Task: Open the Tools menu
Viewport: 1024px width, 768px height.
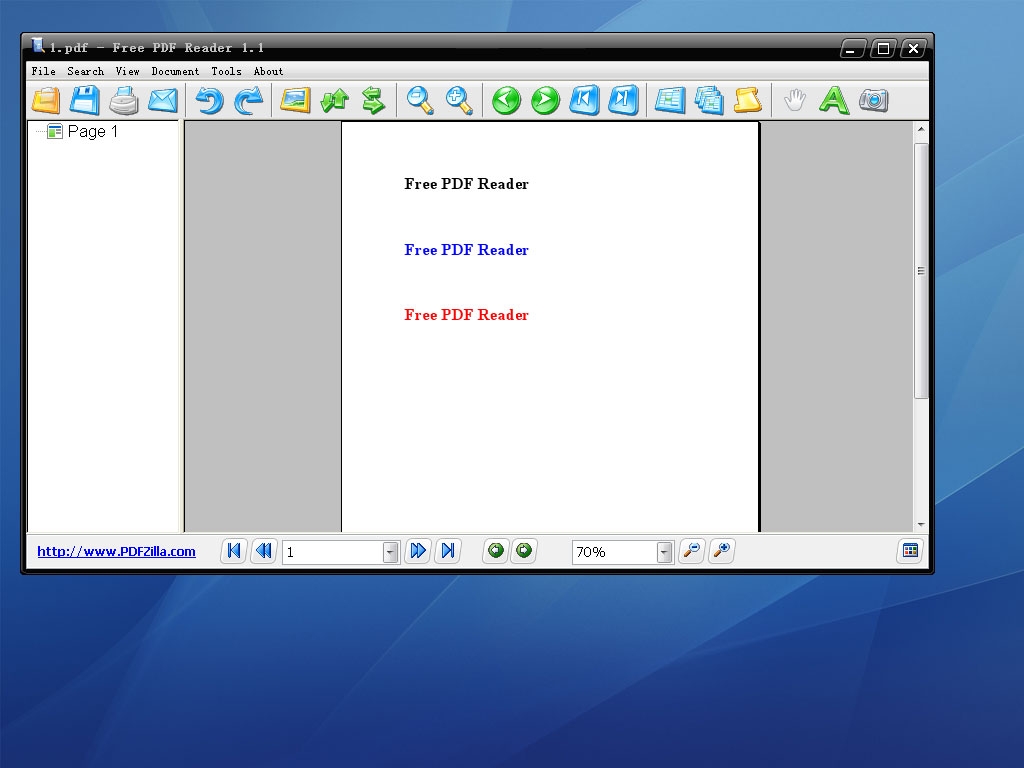Action: click(x=226, y=71)
